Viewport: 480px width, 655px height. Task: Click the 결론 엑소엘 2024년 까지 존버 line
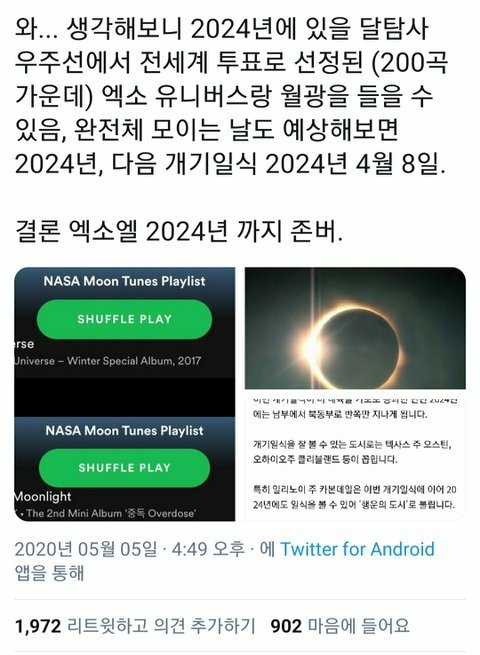tap(179, 230)
